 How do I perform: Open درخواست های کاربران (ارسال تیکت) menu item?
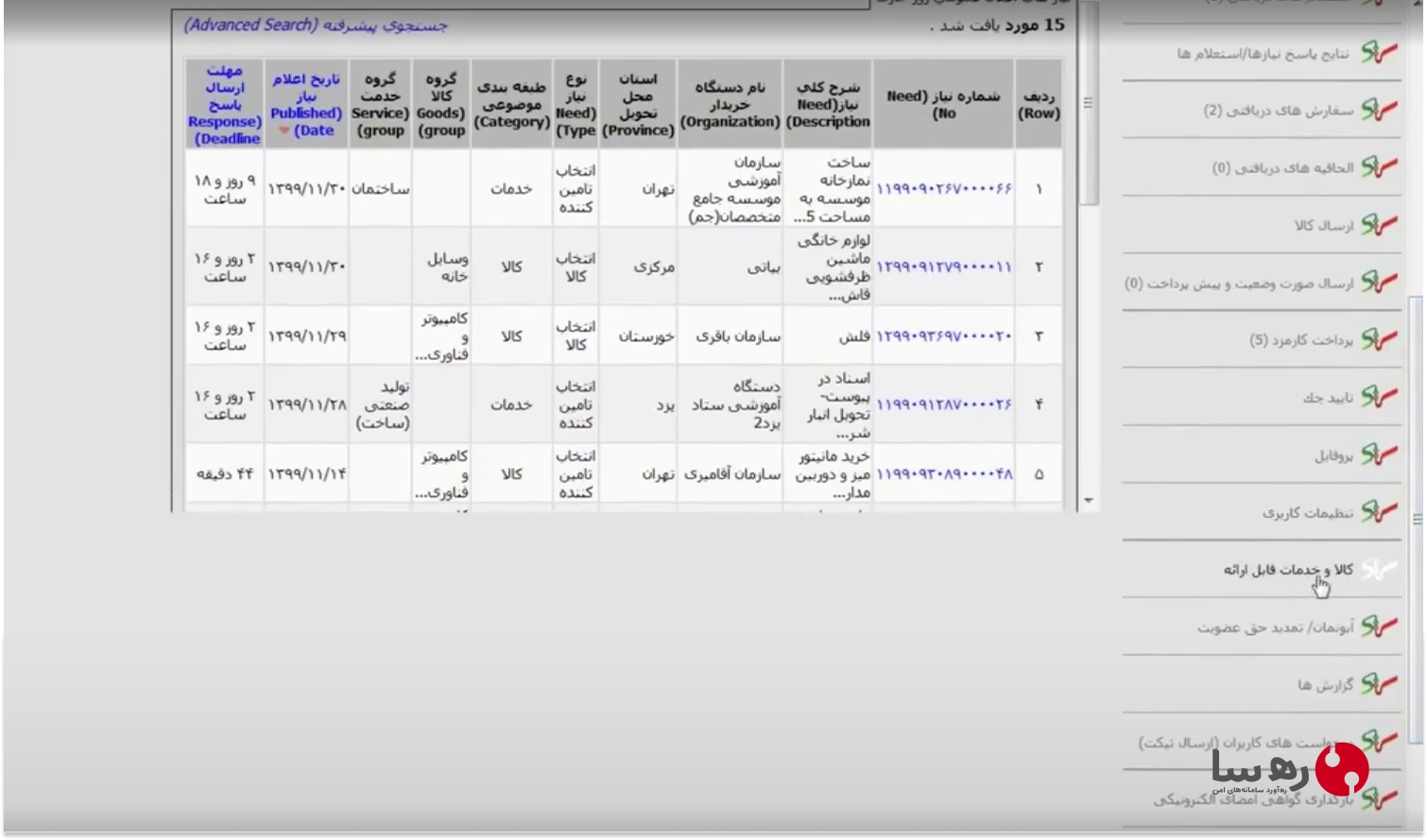[1246, 743]
